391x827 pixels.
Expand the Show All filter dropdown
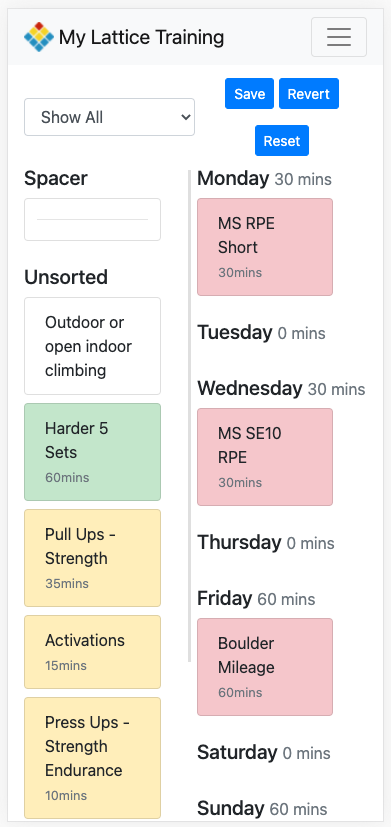coord(109,117)
